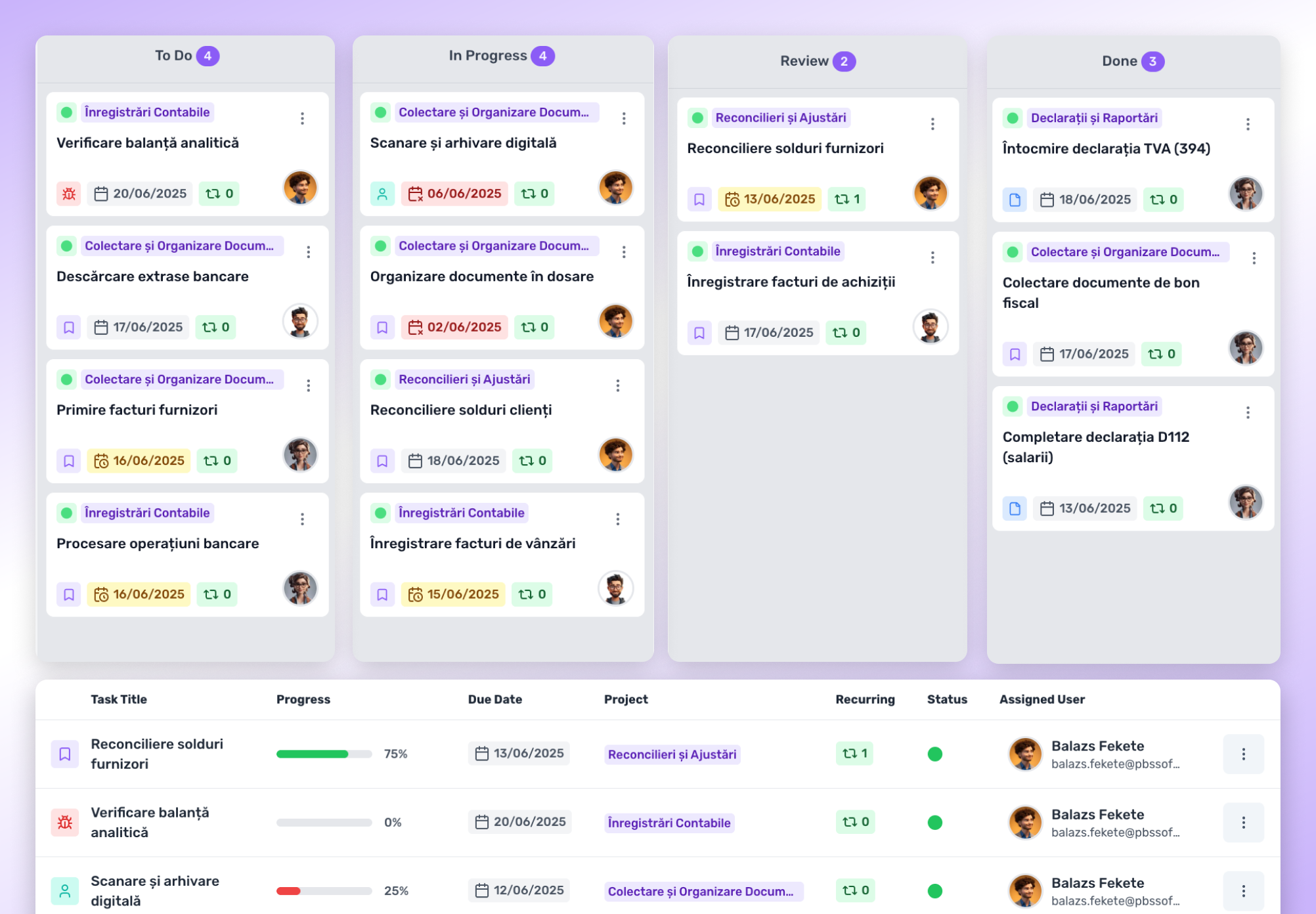Toggle status dot on Reconciliere solduri clienți card
Image resolution: width=1316 pixels, height=914 pixels.
click(380, 380)
